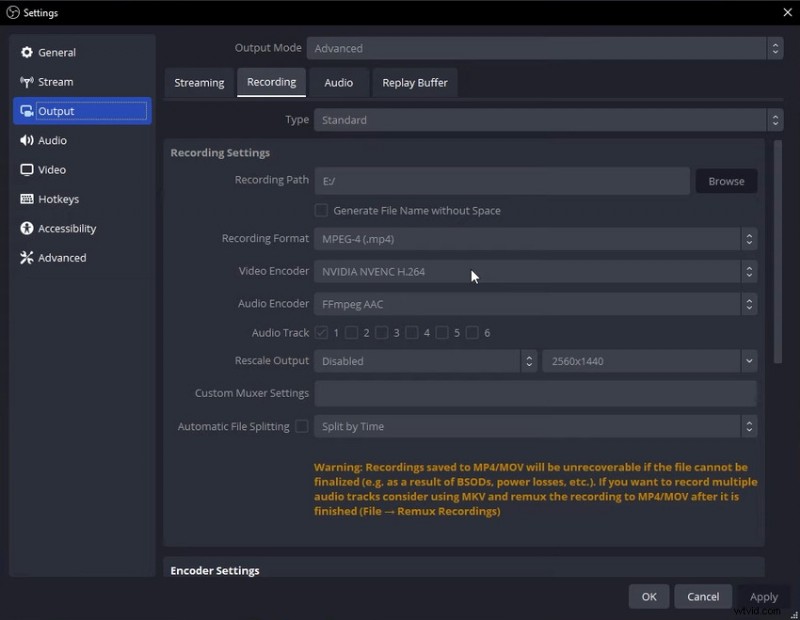
Task: Open the Replay Buffer tab
Action: [x=415, y=82]
